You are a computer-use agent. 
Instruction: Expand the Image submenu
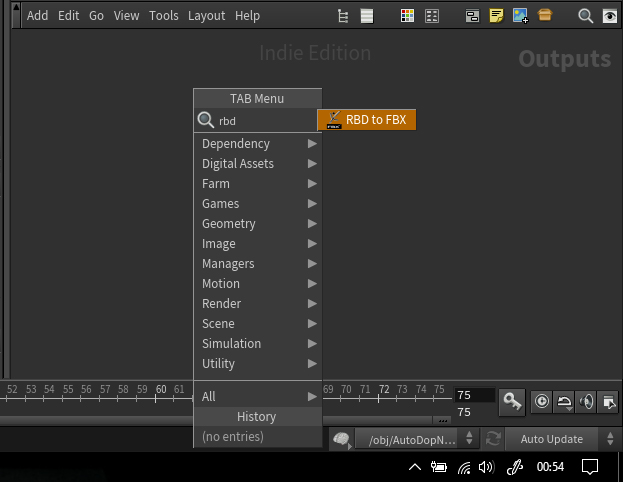pos(258,244)
